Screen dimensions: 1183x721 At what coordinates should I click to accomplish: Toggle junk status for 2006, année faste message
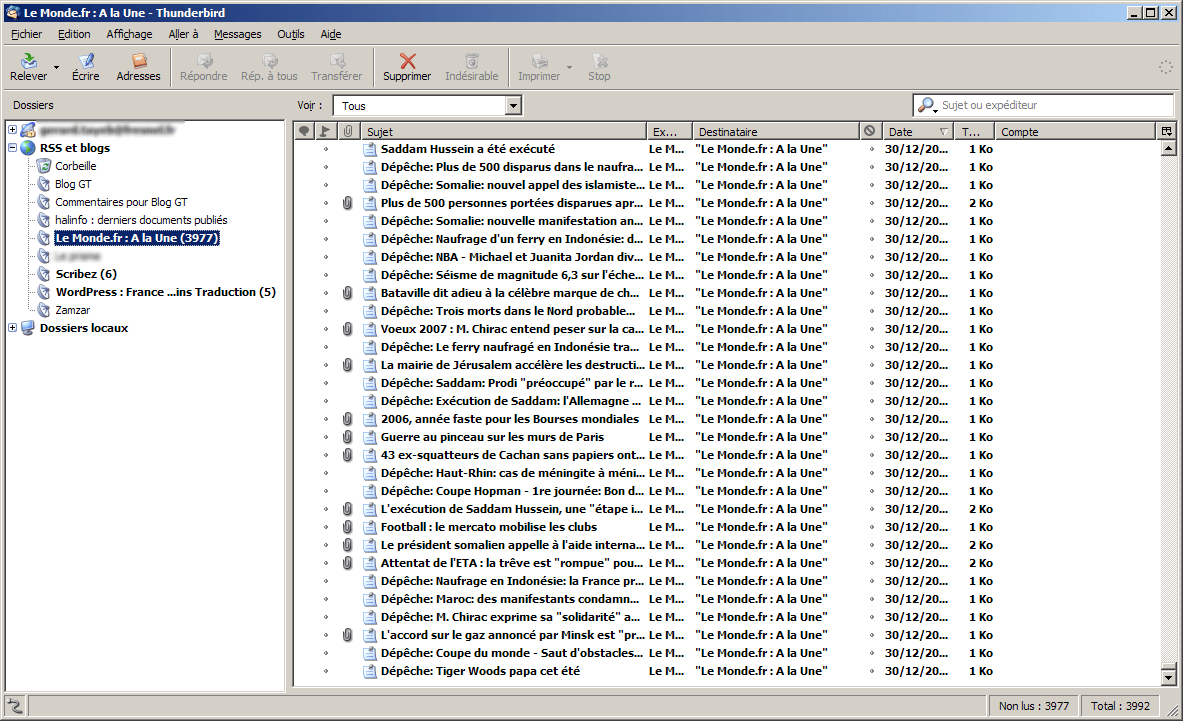point(871,419)
